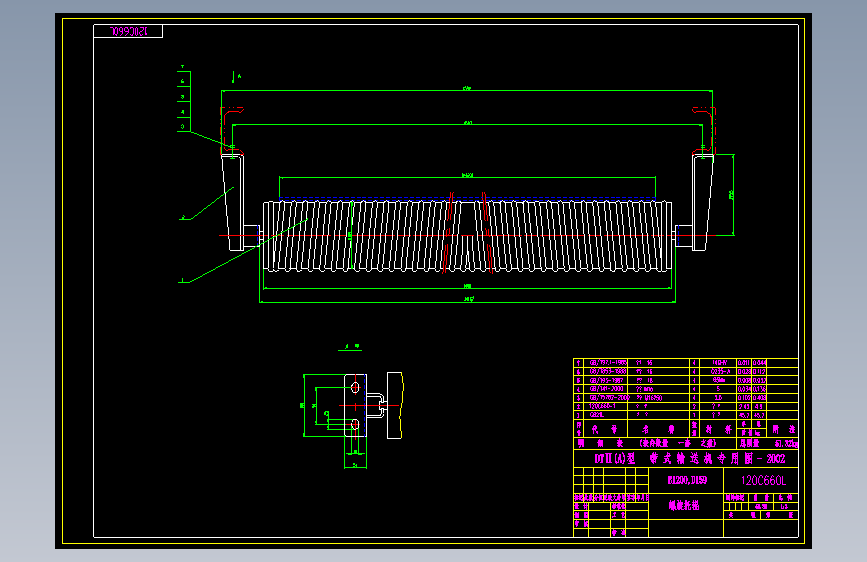Click the left support bracket of the roller
This screenshot has height=562, width=867.
click(x=233, y=202)
